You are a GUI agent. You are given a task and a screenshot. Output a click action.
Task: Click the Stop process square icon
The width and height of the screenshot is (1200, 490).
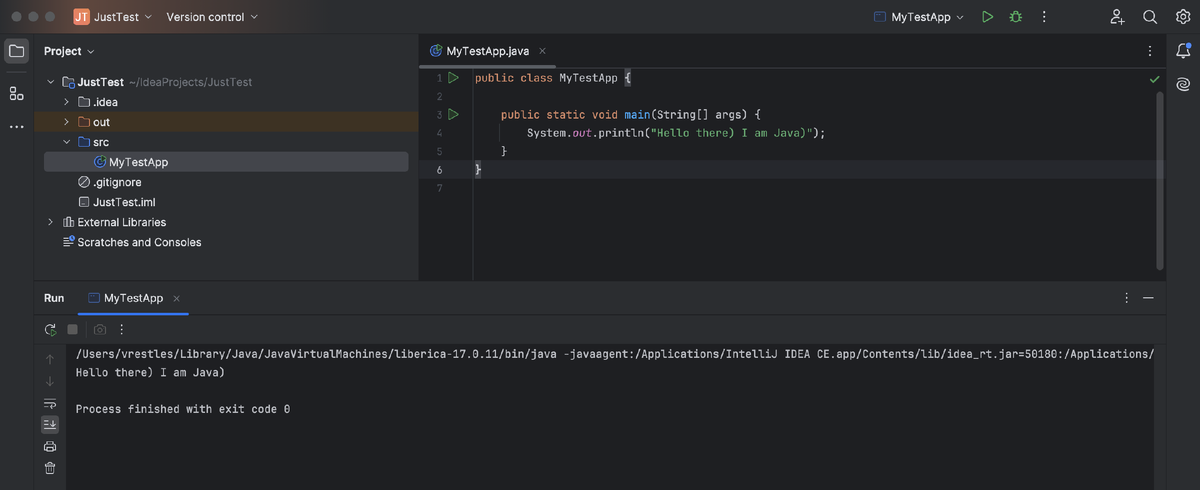(x=73, y=329)
